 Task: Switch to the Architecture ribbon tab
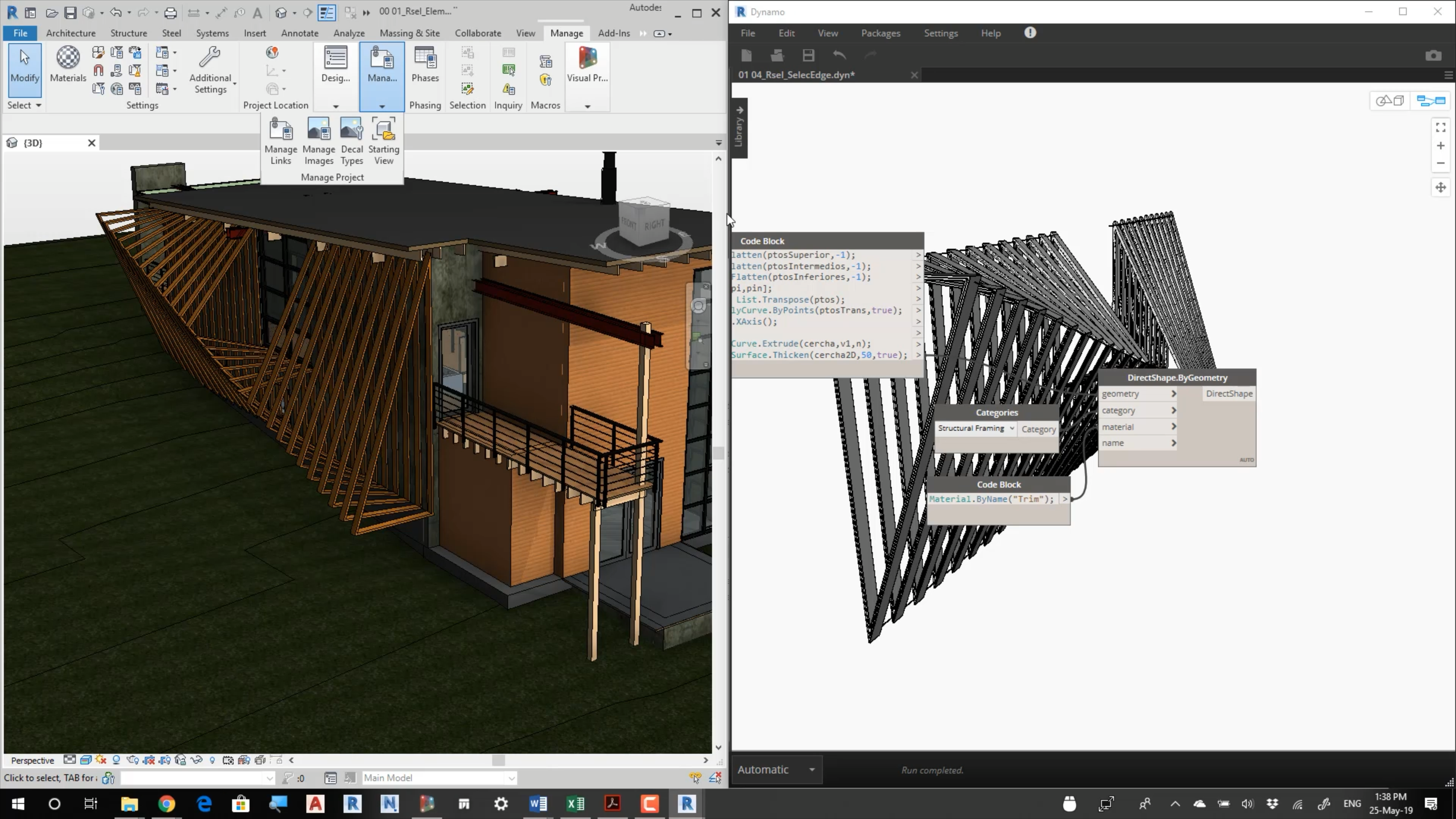coord(71,33)
